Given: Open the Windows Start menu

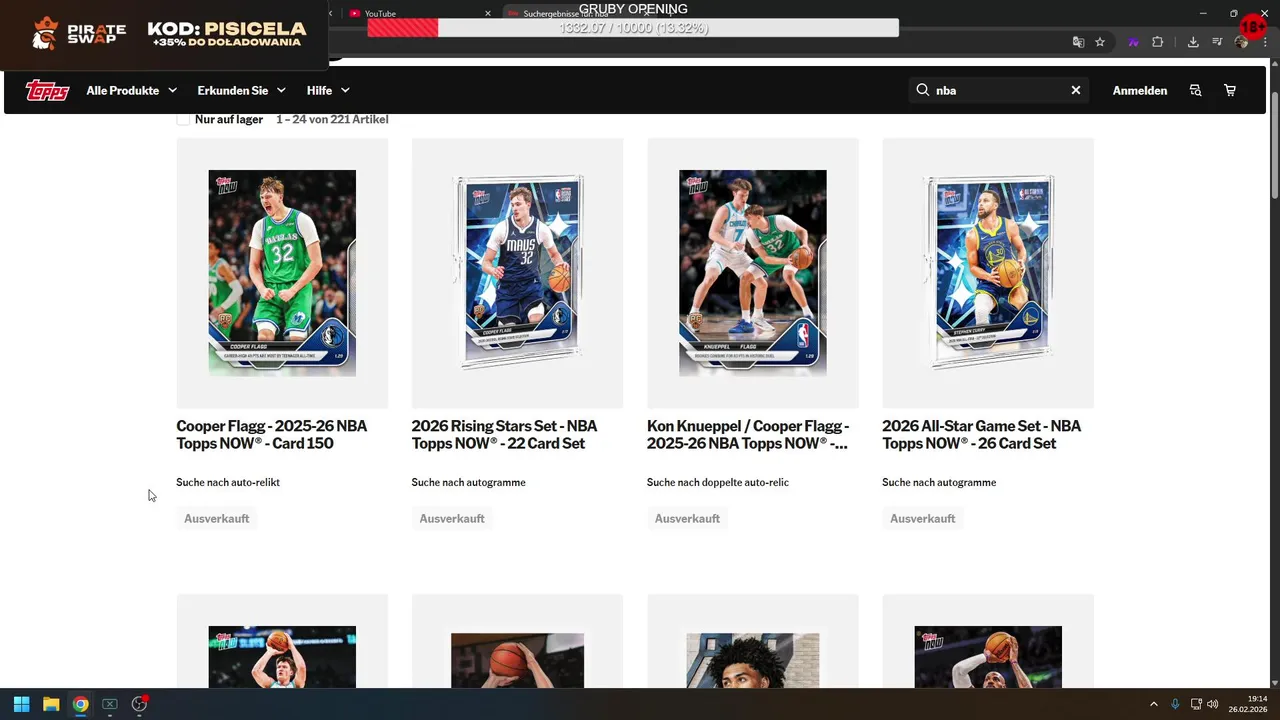Looking at the screenshot, I should coord(21,704).
